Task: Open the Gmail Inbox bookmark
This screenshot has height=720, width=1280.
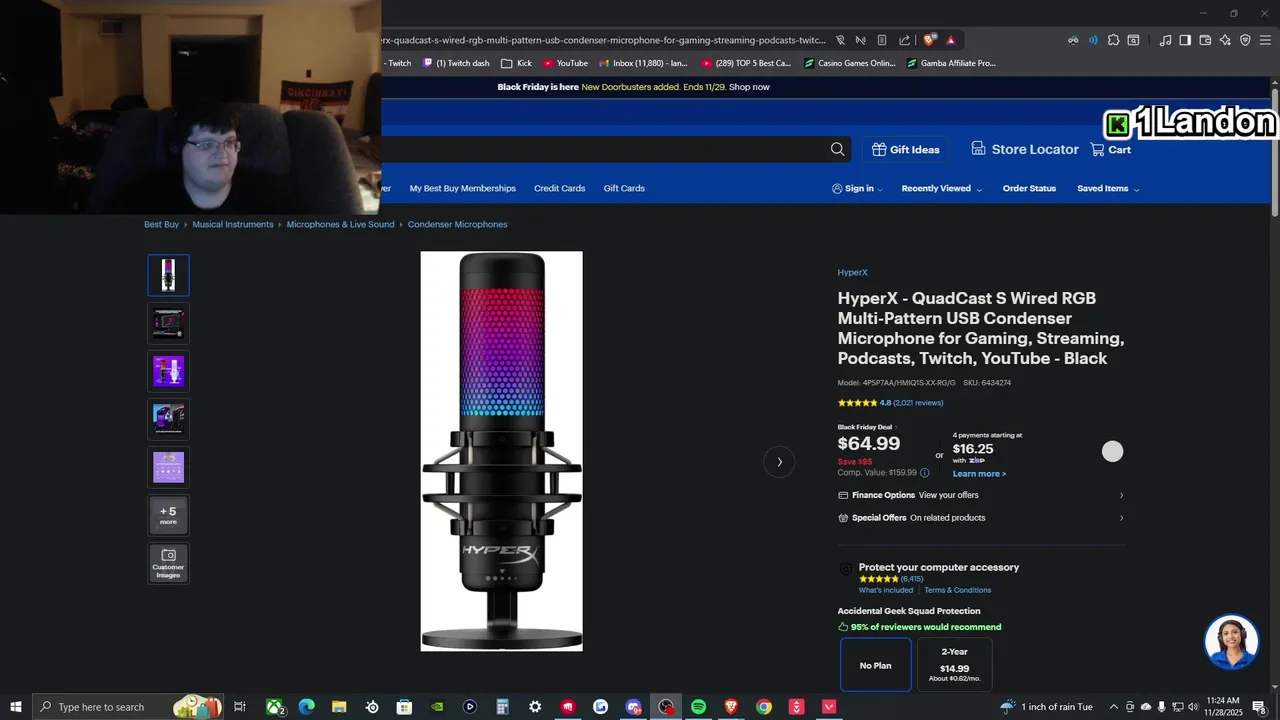Action: [643, 63]
